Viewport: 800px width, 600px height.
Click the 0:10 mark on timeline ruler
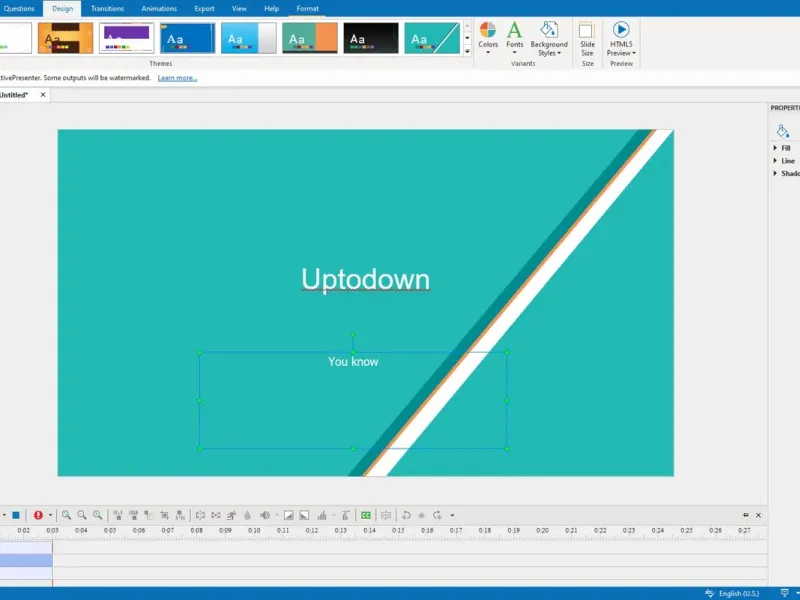coord(254,531)
